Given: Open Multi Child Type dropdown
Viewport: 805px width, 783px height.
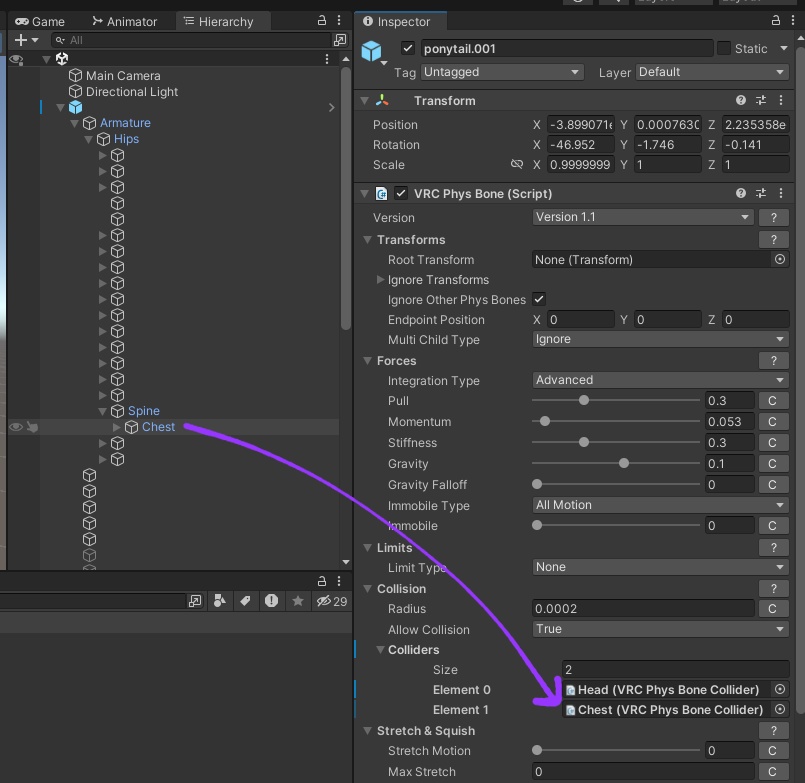Looking at the screenshot, I should (660, 339).
